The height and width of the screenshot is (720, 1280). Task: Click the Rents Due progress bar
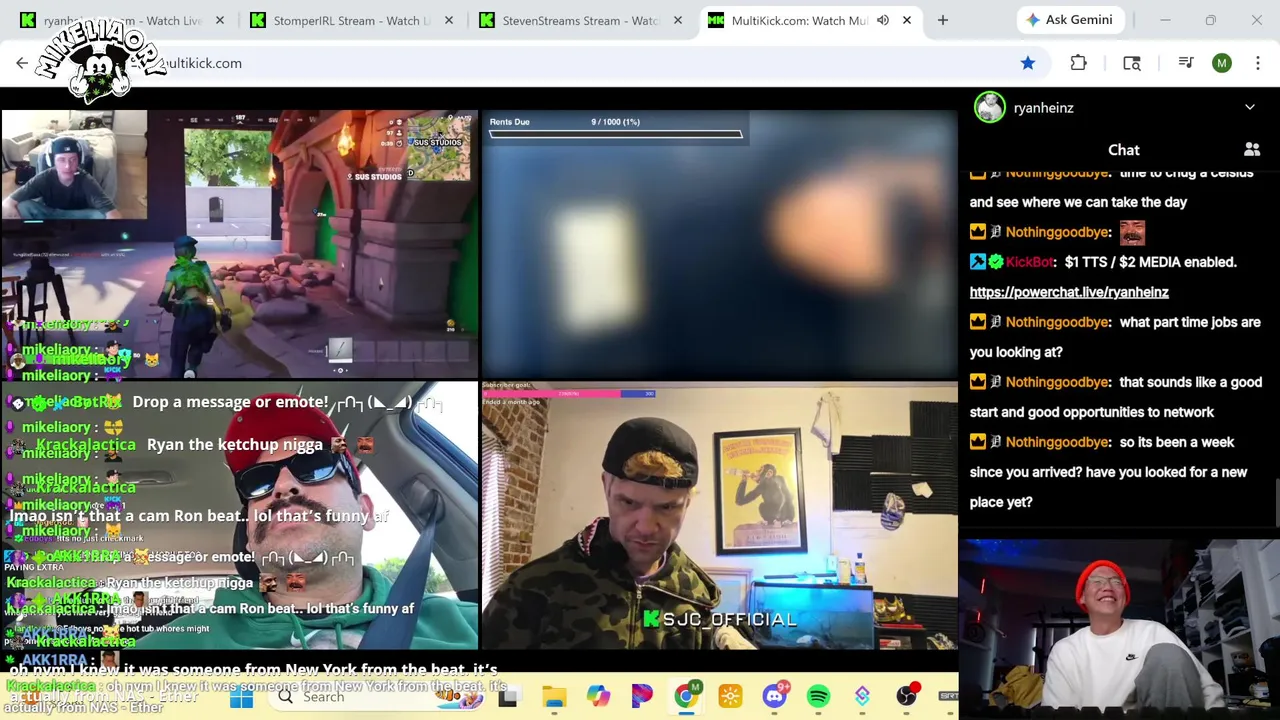[x=615, y=134]
